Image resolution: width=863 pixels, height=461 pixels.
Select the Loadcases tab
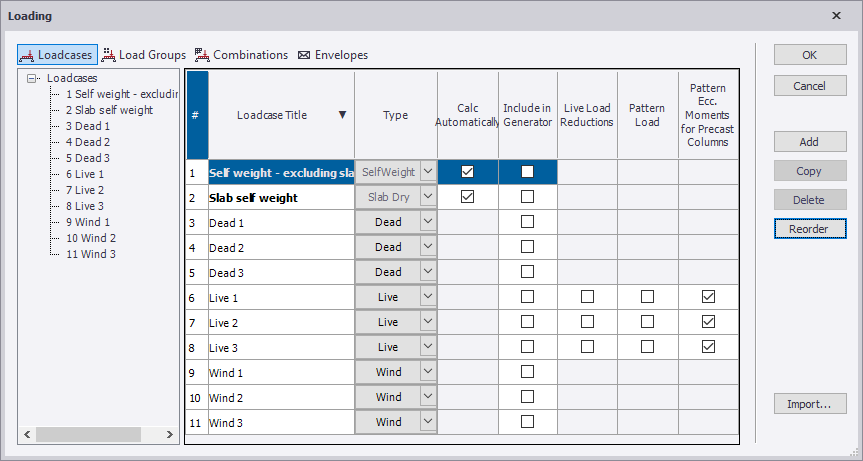[57, 54]
